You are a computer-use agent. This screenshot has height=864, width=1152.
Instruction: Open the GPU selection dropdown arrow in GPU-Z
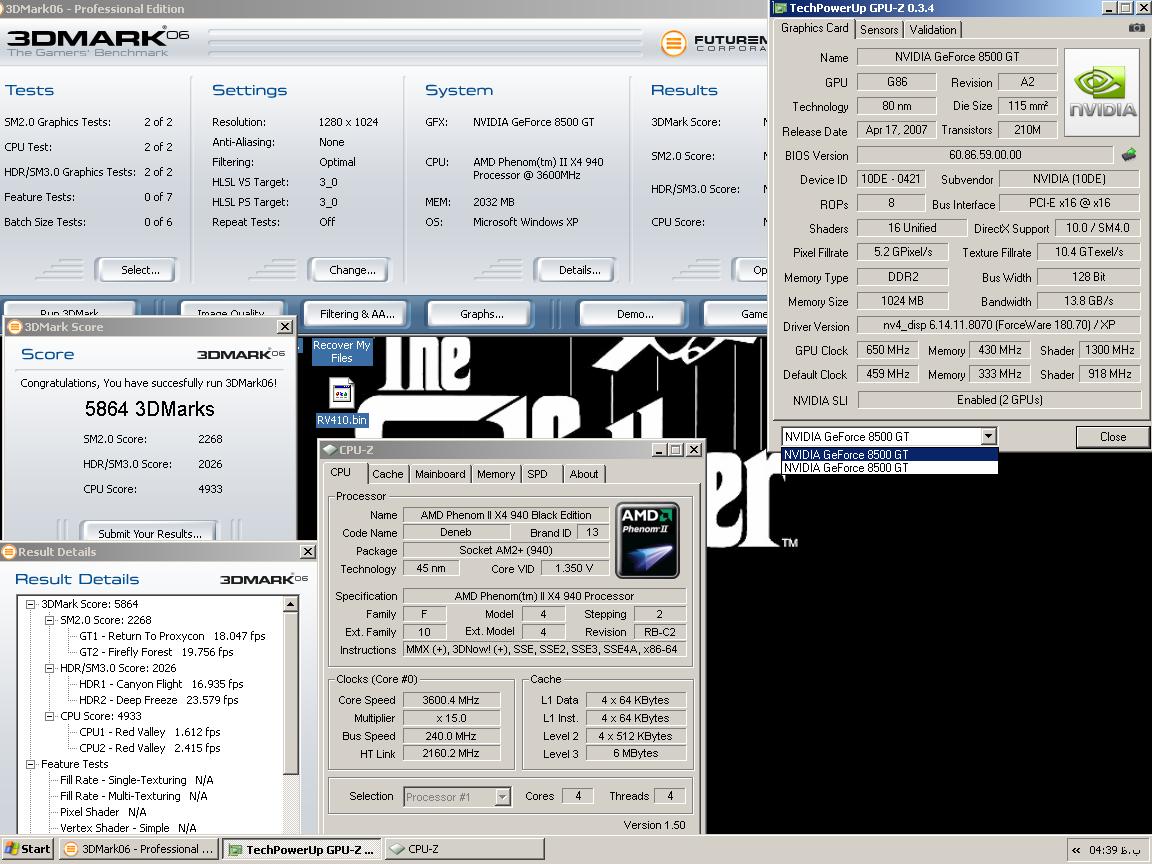(x=989, y=436)
